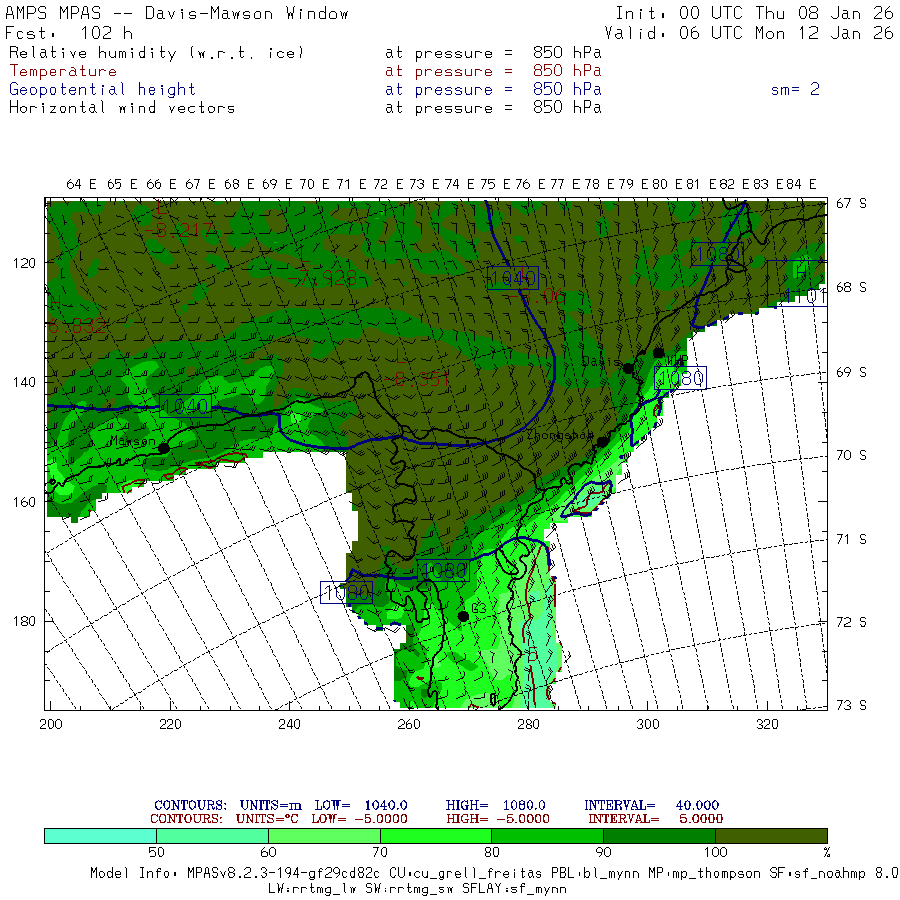Screen dimensions: 900x900
Task: Click the 1080 contour label right of Davis
Action: (680, 378)
